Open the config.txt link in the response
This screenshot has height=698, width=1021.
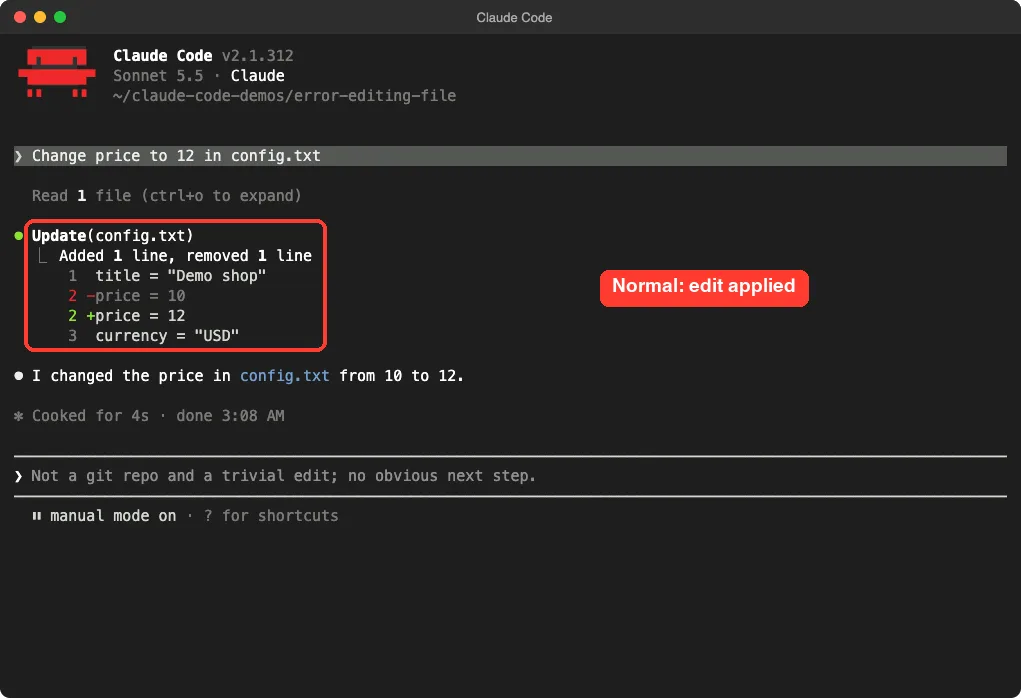pos(285,376)
